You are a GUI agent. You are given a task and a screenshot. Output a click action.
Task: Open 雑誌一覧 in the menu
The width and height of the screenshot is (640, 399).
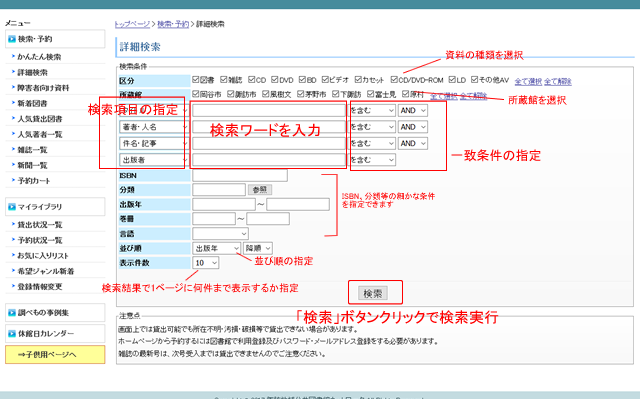point(32,150)
